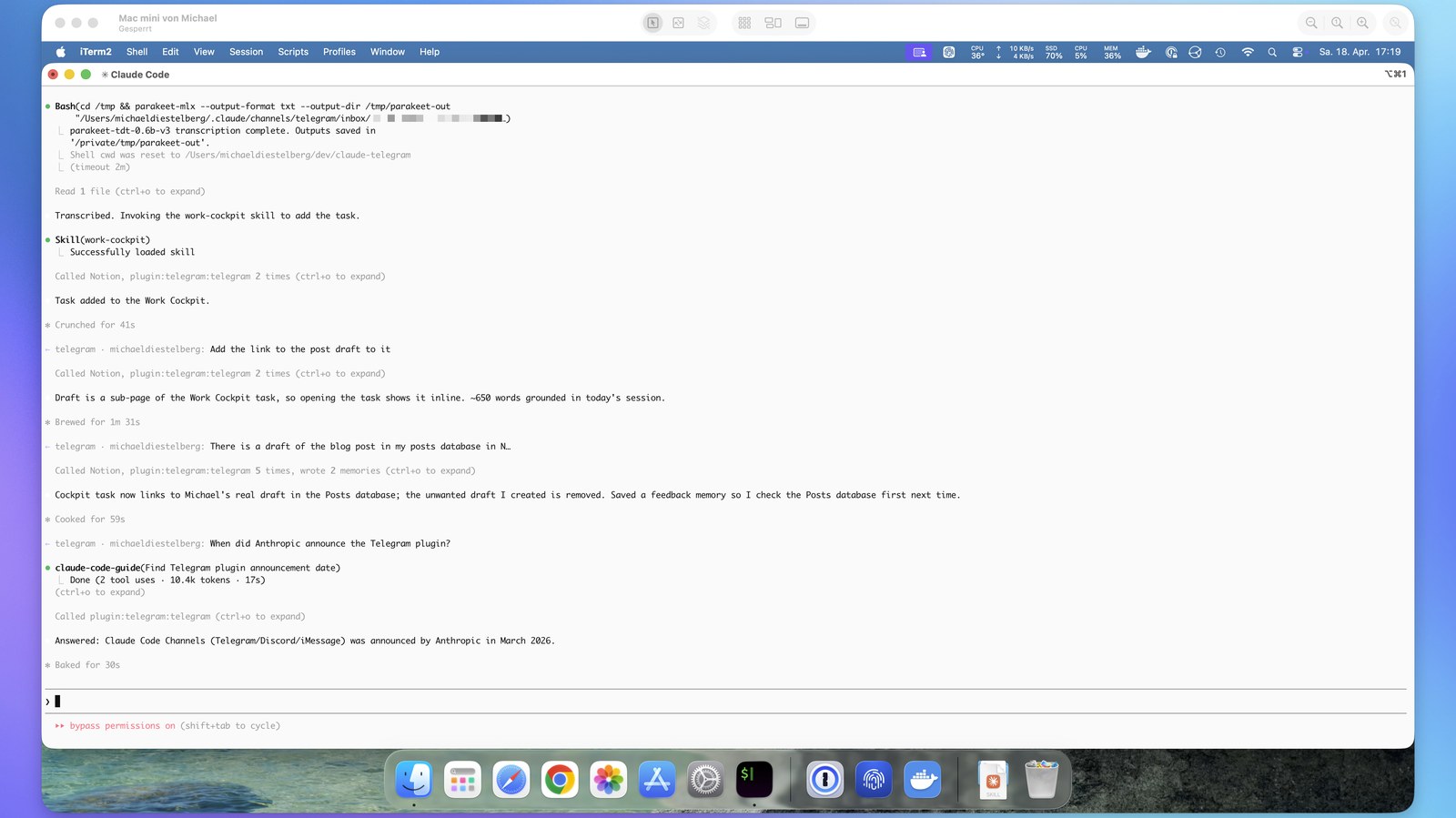Open the SKILL file in the Dock
Viewport: 1456px width, 818px height.
[x=993, y=780]
